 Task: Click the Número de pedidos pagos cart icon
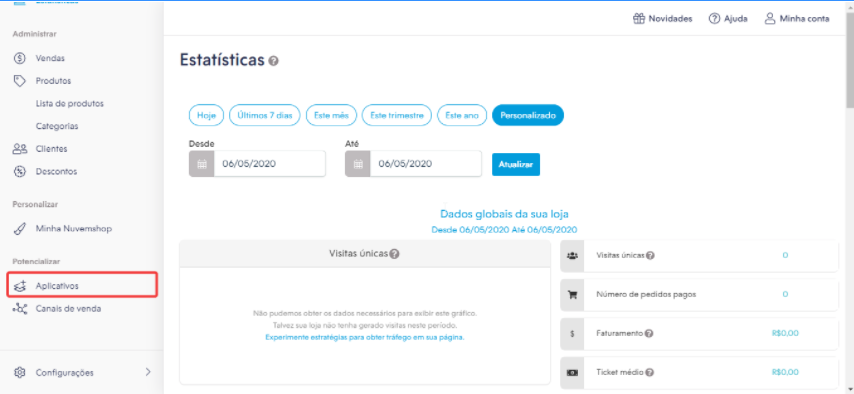[572, 294]
